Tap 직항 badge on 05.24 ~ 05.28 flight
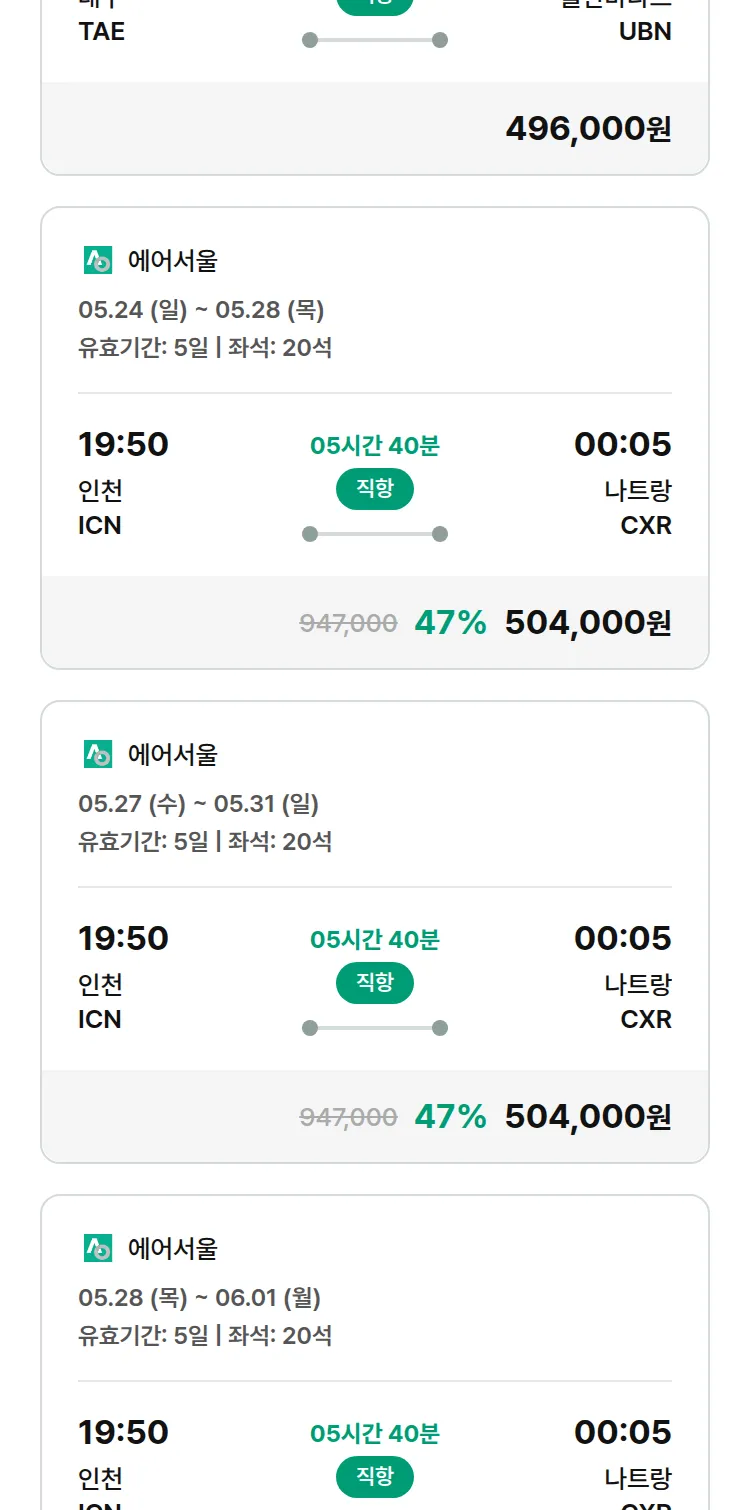This screenshot has width=750, height=1510. (375, 489)
